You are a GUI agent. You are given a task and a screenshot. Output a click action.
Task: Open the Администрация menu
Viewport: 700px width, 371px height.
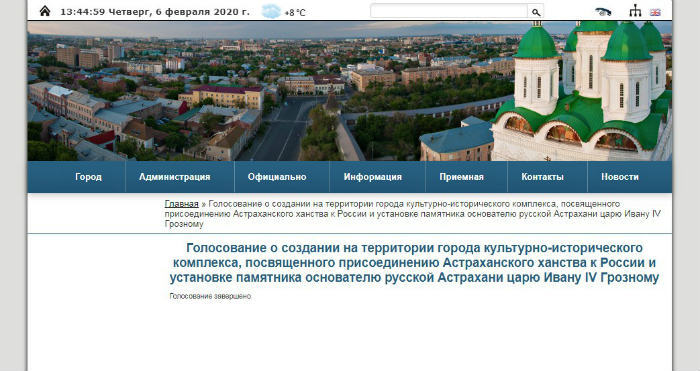pyautogui.click(x=175, y=177)
